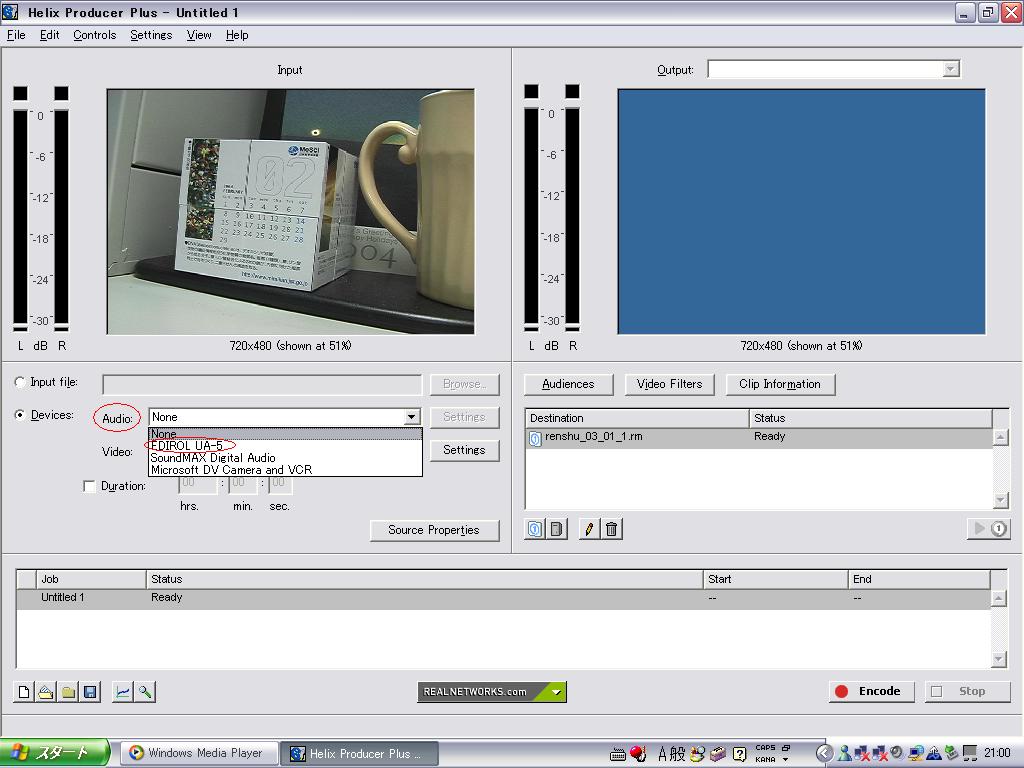Click the Job list Status column header

[424, 579]
